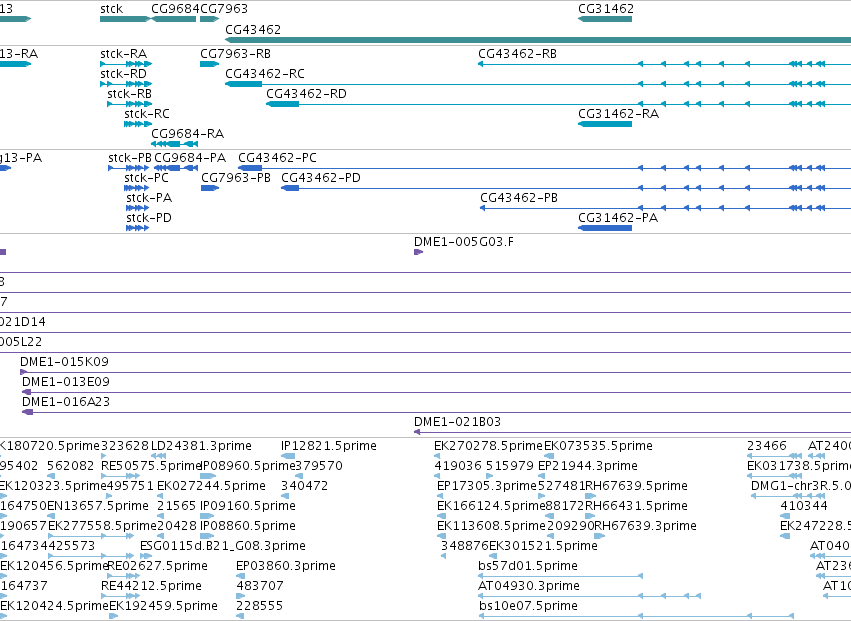Select protein CG31462-PA
The image size is (851, 621).
click(x=618, y=218)
